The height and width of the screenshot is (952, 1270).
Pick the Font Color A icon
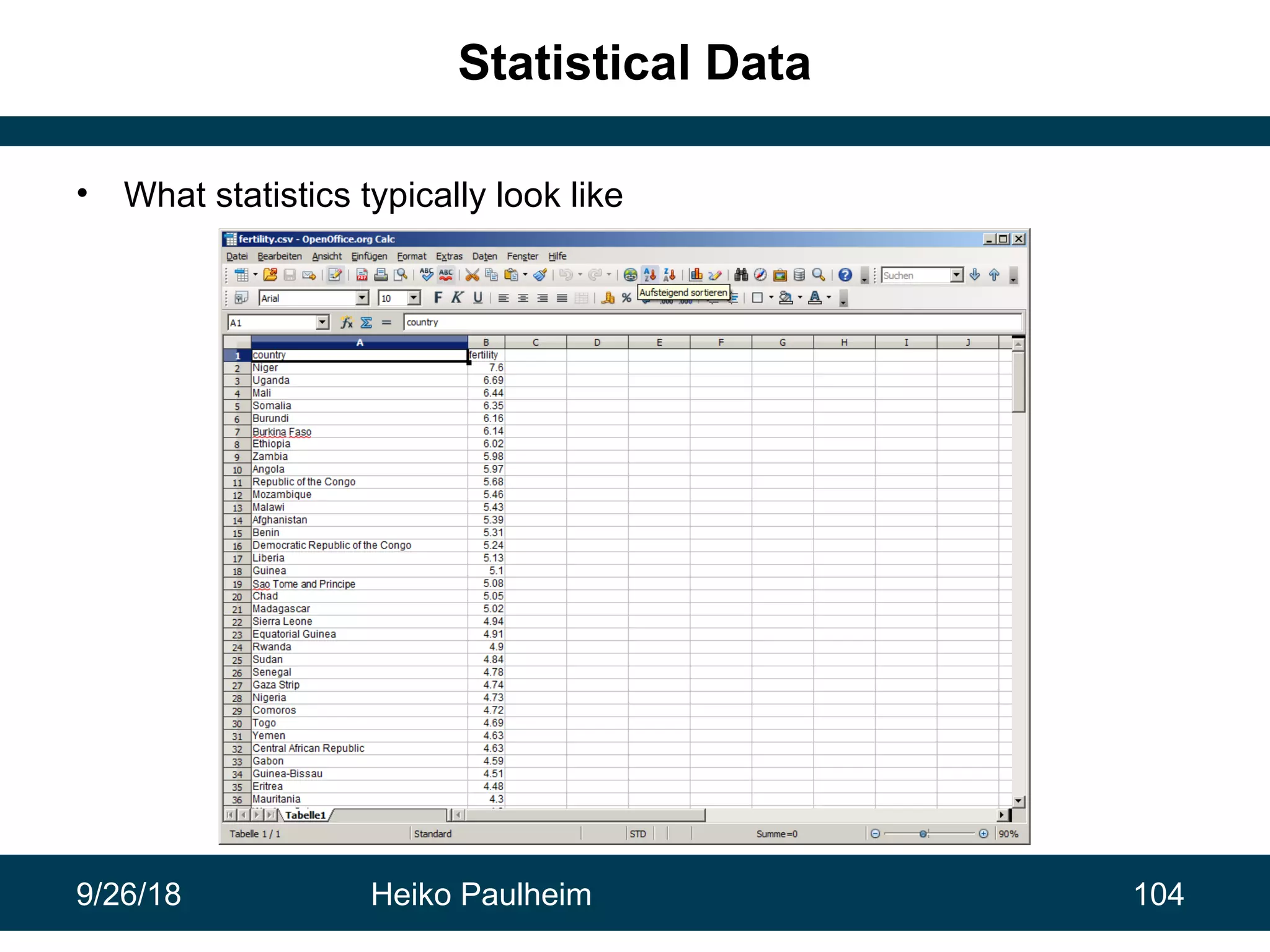pos(815,298)
